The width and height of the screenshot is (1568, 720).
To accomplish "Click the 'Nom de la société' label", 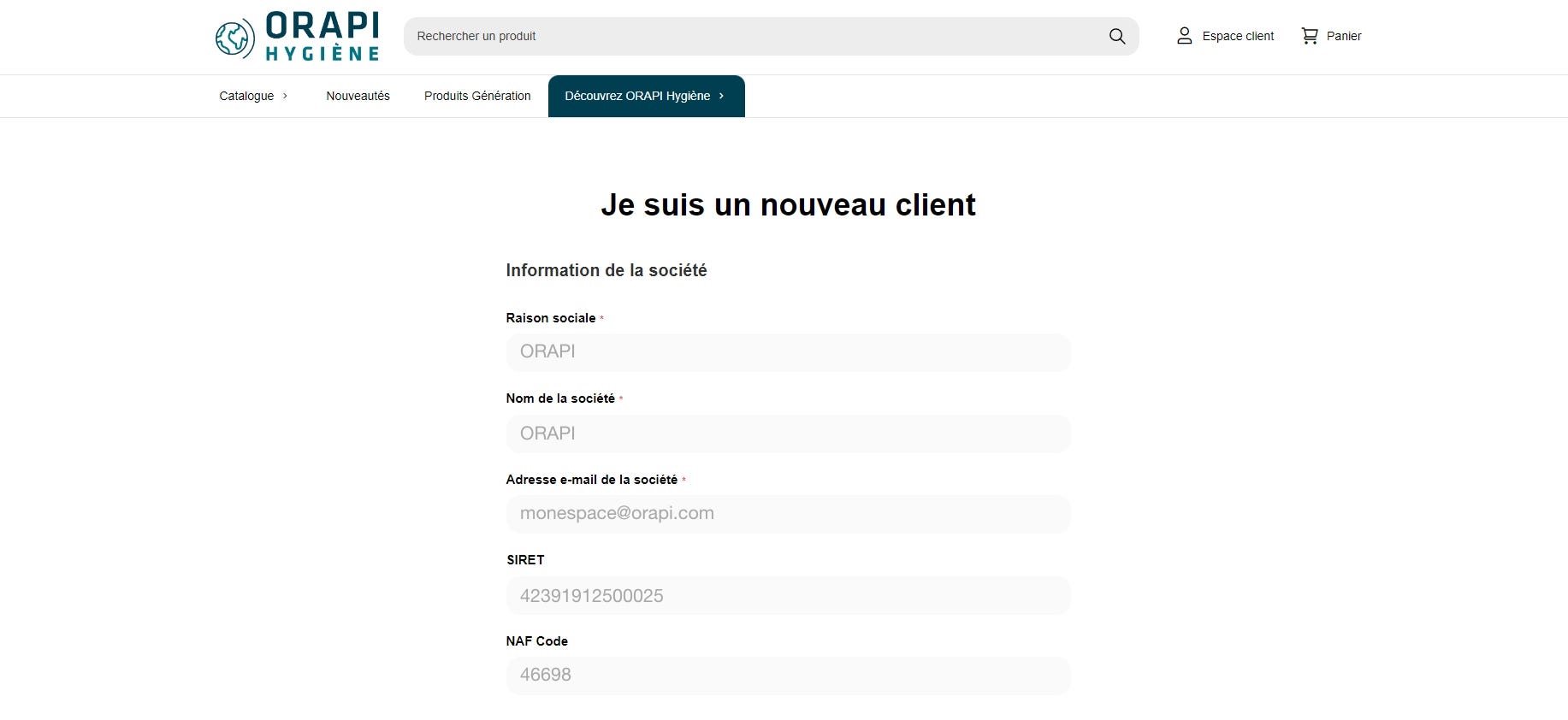I will [560, 398].
